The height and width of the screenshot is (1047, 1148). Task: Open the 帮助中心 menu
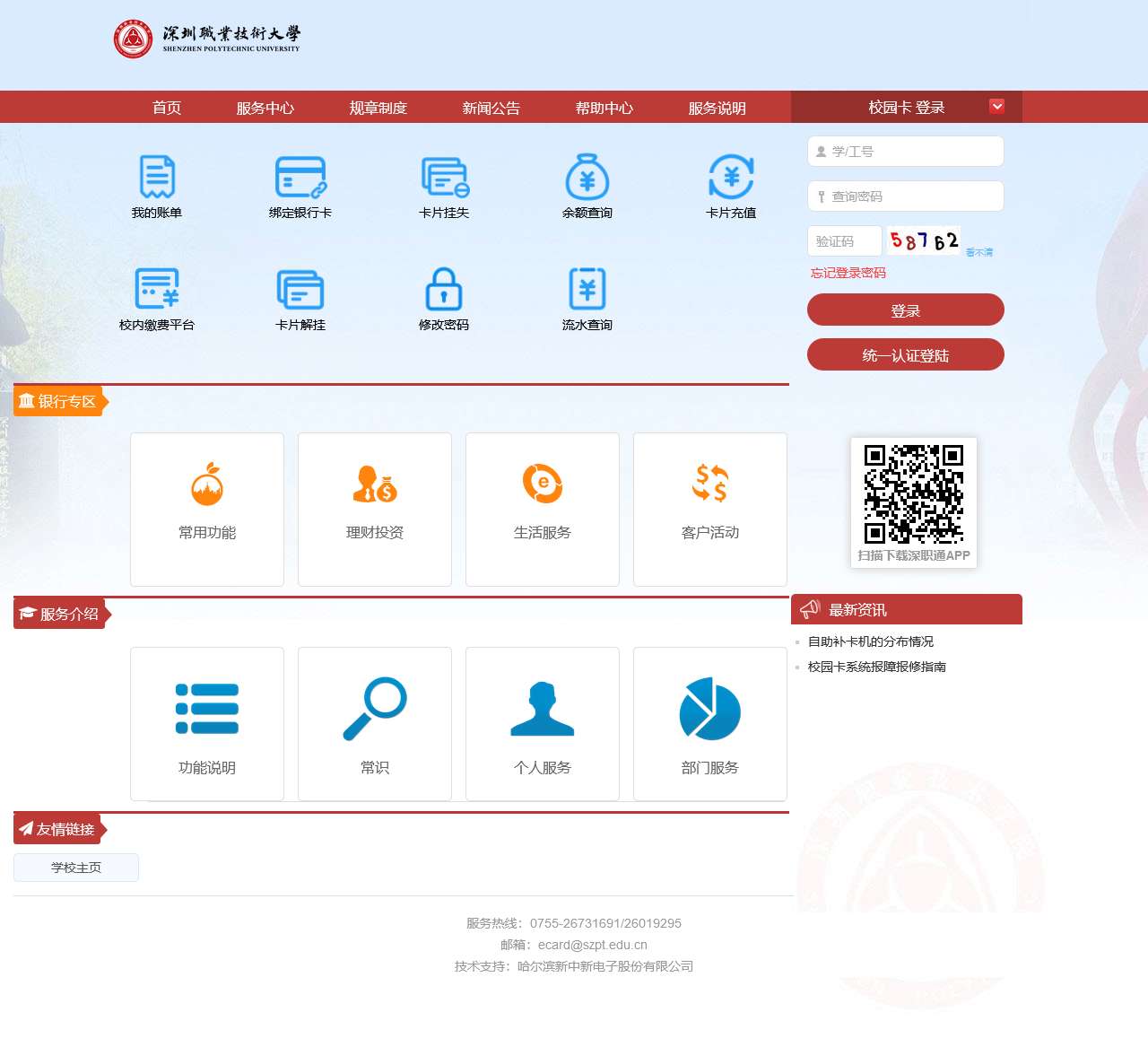[x=604, y=108]
